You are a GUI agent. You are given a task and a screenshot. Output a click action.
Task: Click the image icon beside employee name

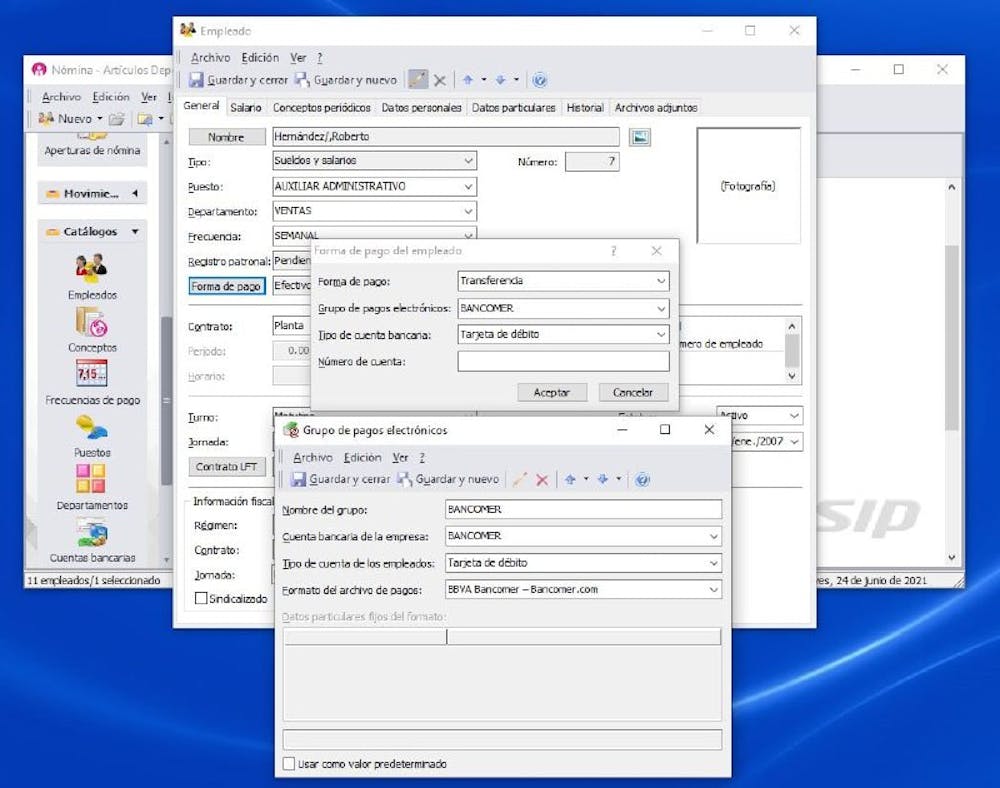pos(640,137)
